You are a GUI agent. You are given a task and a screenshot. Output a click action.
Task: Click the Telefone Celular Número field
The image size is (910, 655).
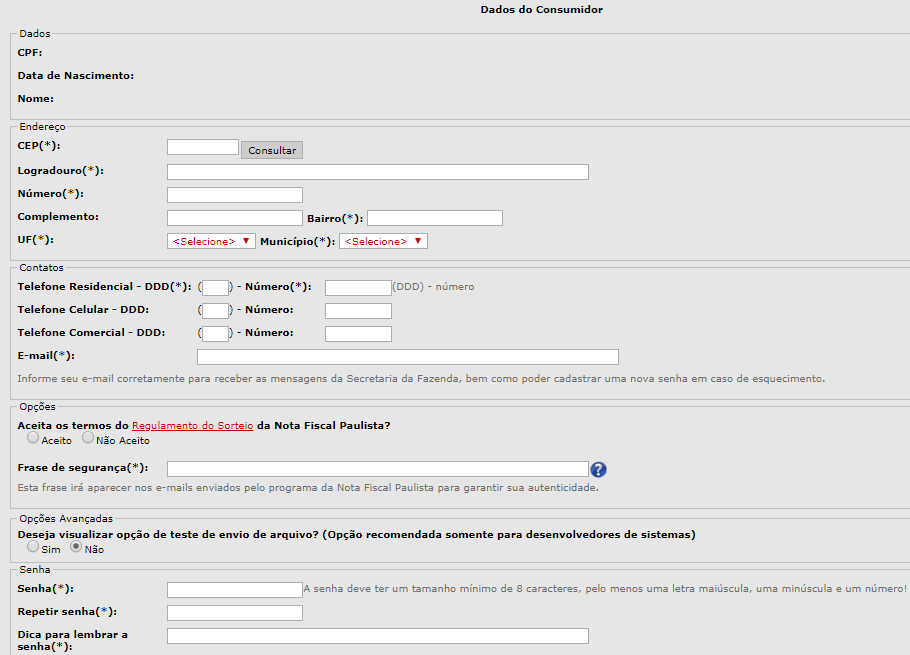pos(358,311)
